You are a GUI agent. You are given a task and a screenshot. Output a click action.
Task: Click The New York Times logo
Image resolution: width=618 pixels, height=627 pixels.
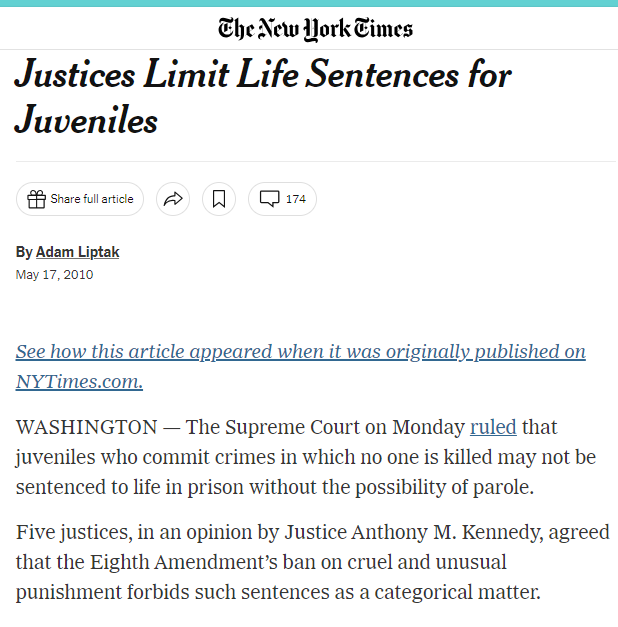(x=315, y=27)
